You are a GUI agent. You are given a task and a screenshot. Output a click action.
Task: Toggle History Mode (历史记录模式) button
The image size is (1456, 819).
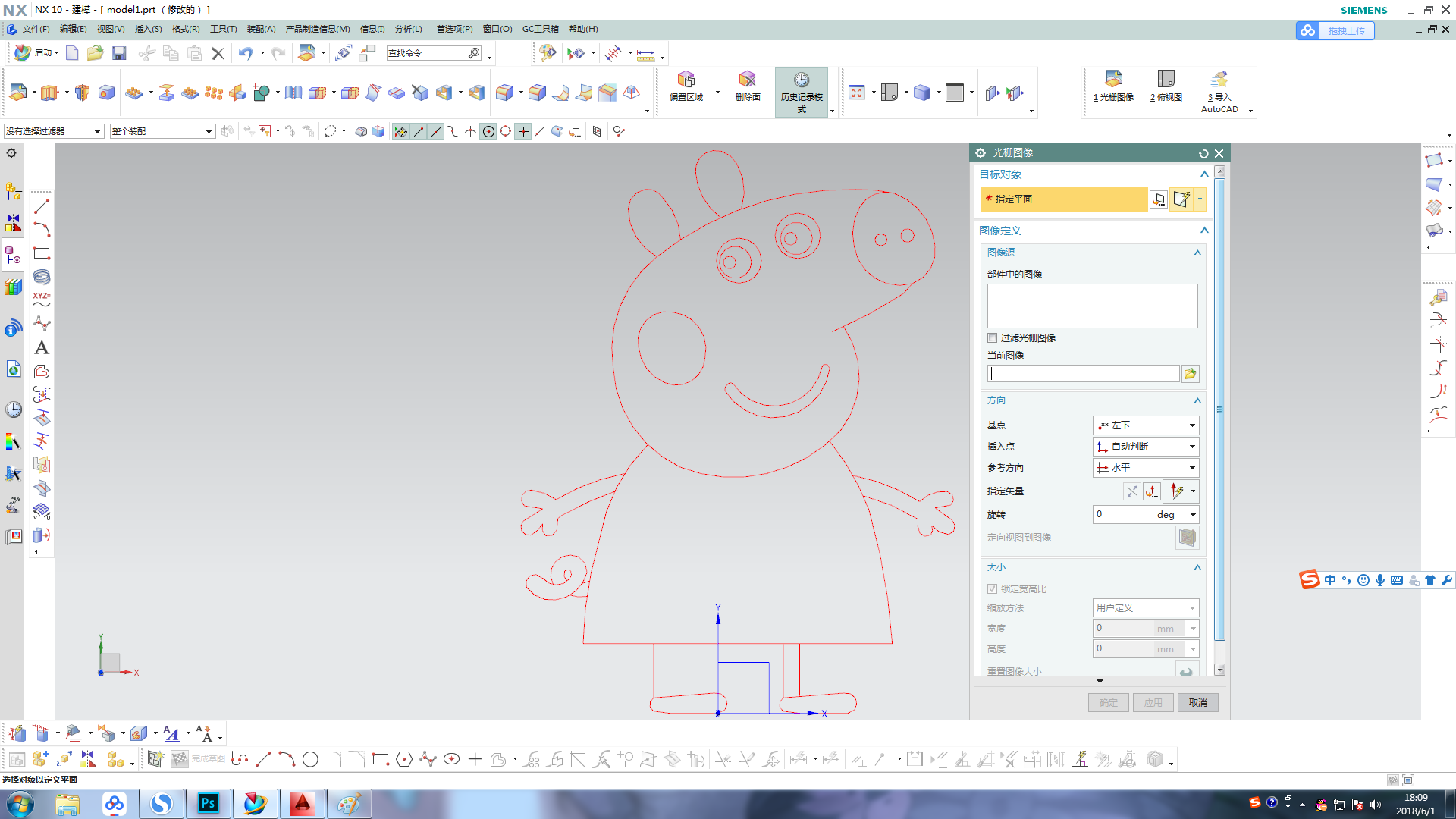(x=802, y=93)
